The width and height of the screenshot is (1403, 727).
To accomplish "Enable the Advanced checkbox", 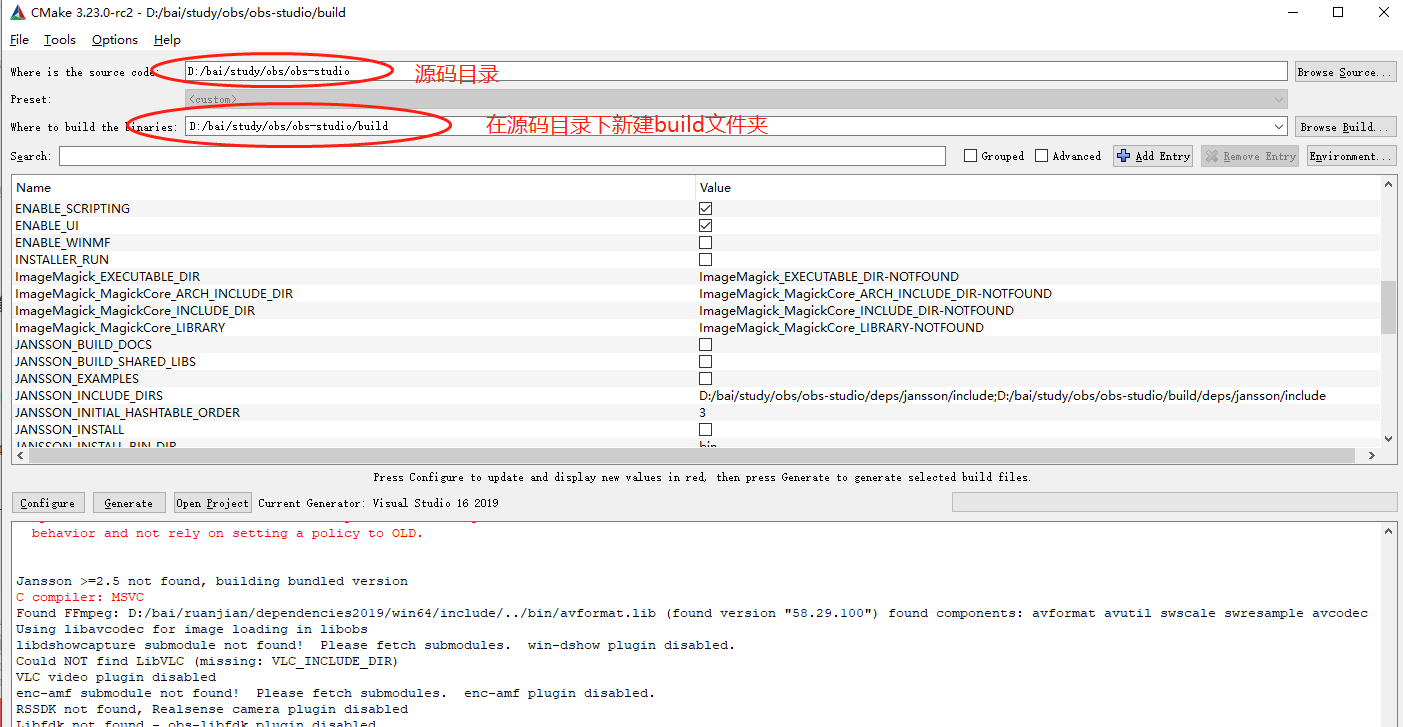I will (x=1042, y=156).
